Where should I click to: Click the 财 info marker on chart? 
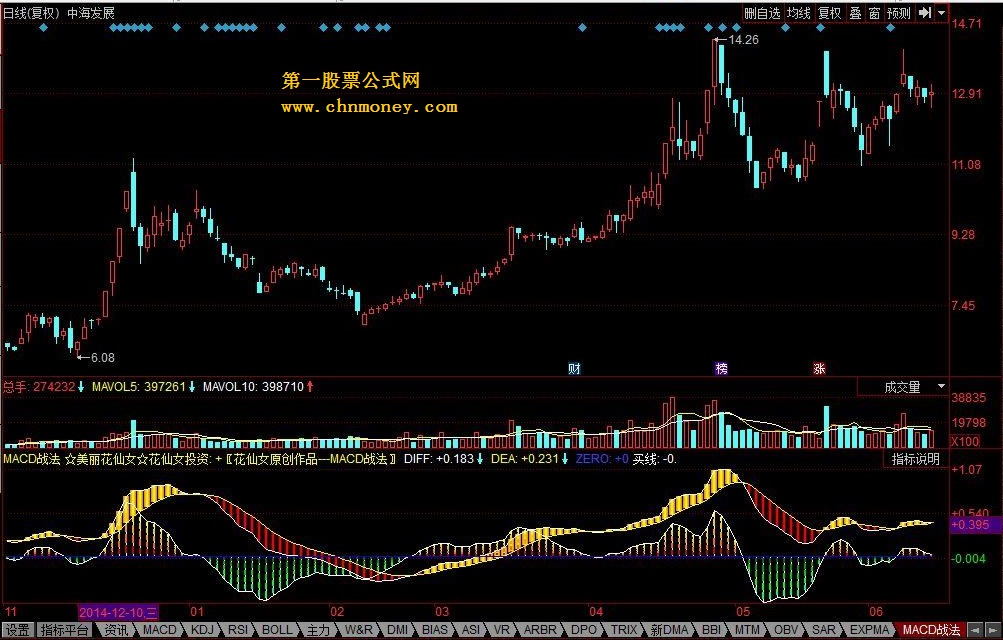coord(574,368)
